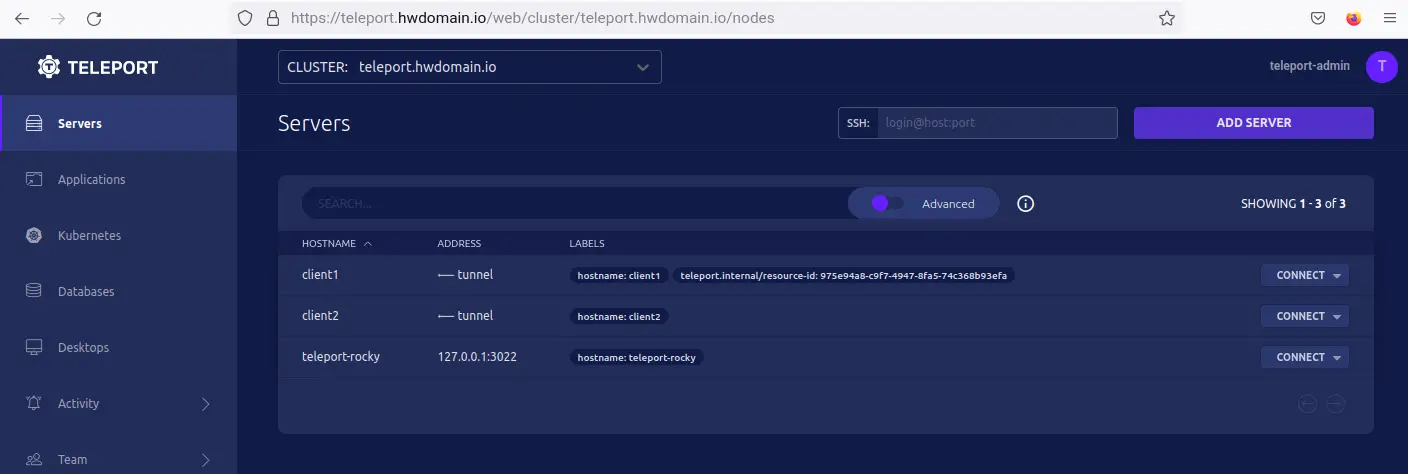Reload the page with the refresh icon

pyautogui.click(x=94, y=18)
